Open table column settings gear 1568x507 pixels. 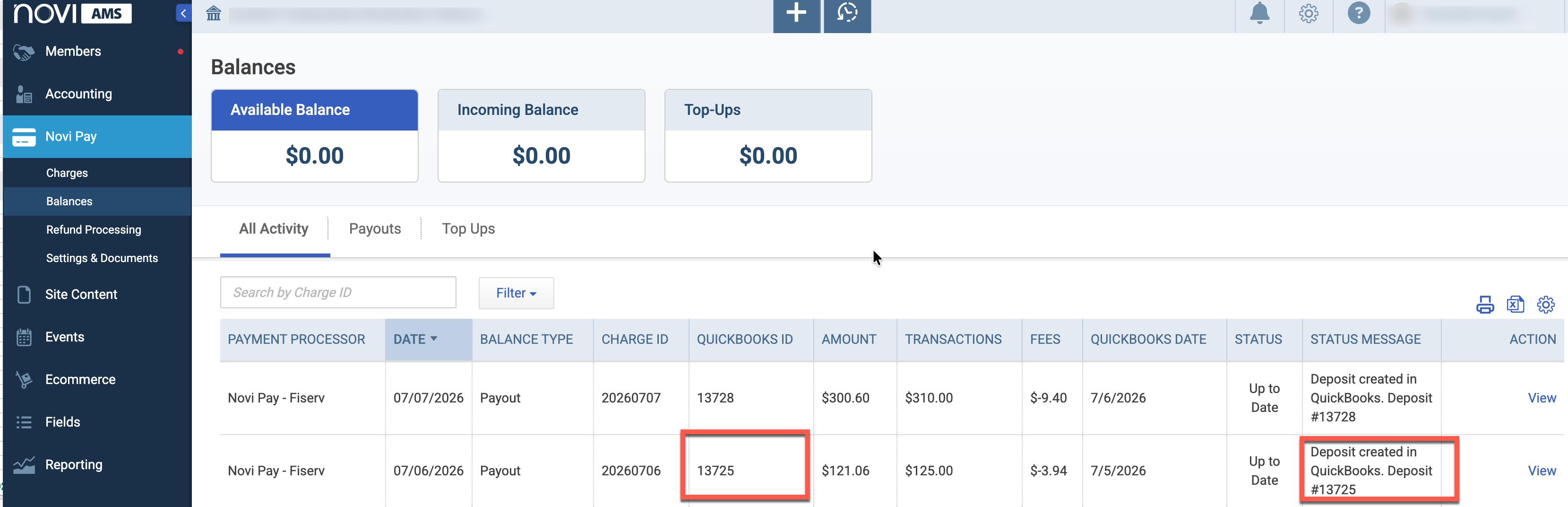tap(1545, 304)
